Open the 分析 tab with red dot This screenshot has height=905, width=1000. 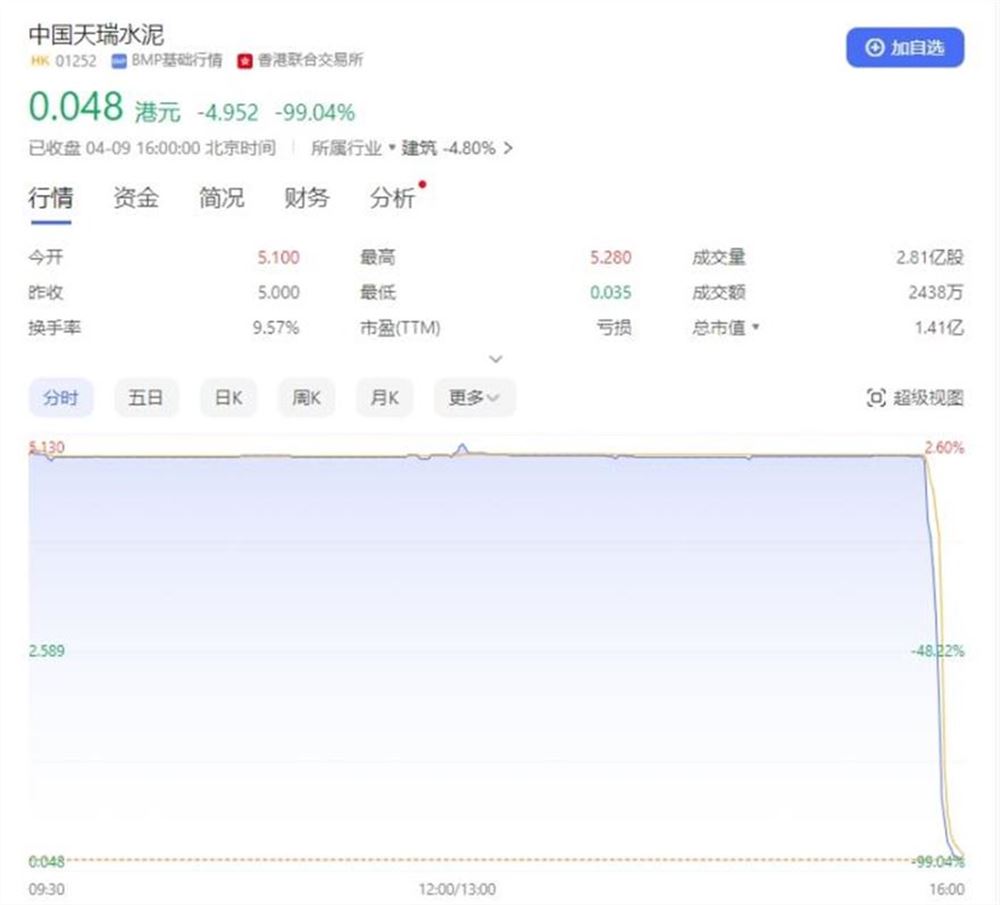tap(393, 198)
